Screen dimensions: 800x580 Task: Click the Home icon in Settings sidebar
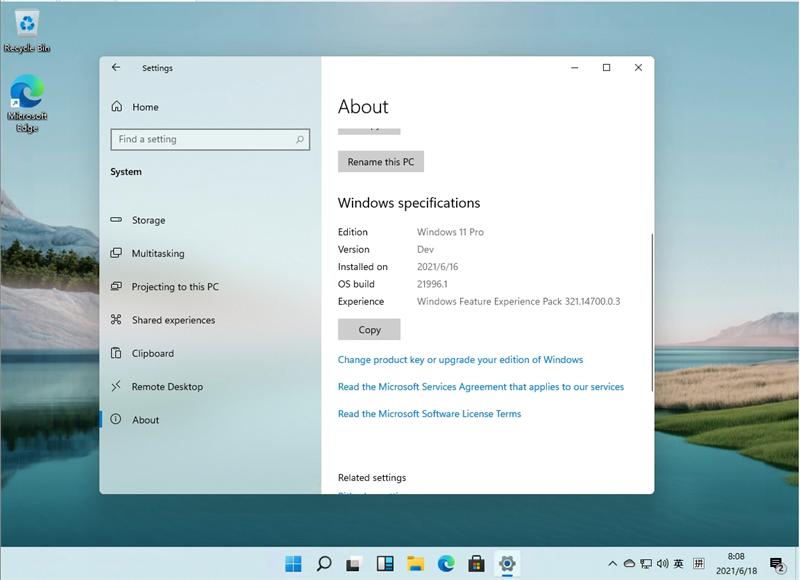(118, 107)
